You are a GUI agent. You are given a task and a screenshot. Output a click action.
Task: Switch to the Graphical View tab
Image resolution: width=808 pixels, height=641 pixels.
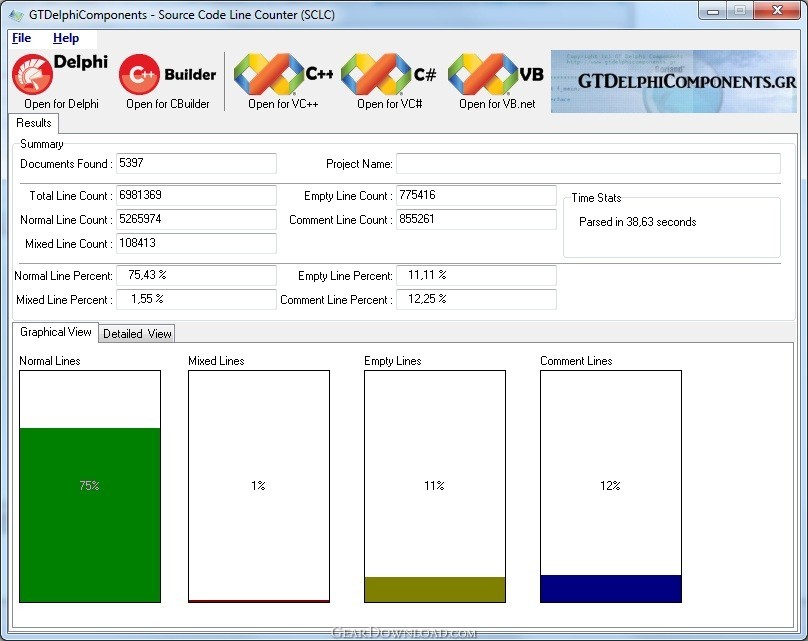click(x=56, y=332)
